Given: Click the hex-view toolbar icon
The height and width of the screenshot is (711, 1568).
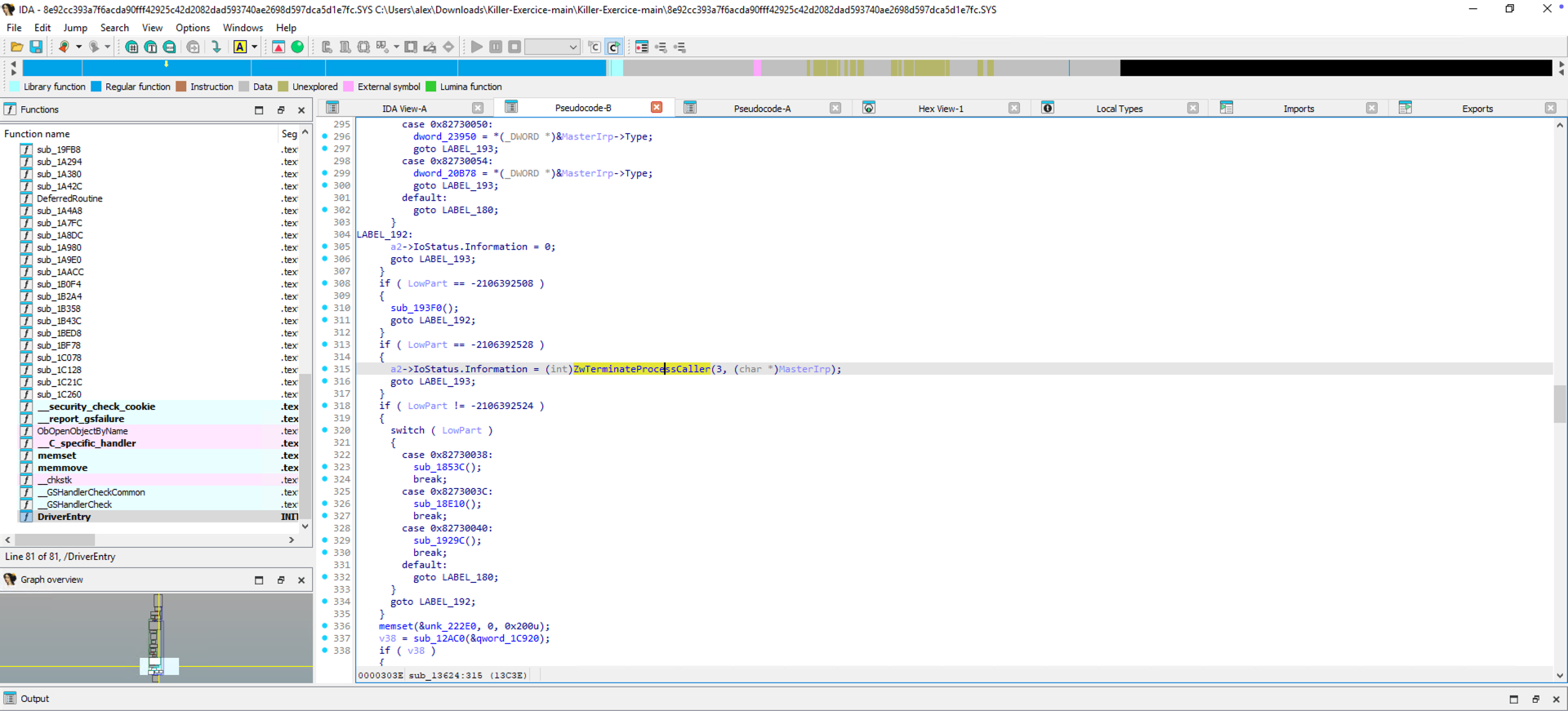Looking at the screenshot, I should coord(131,47).
